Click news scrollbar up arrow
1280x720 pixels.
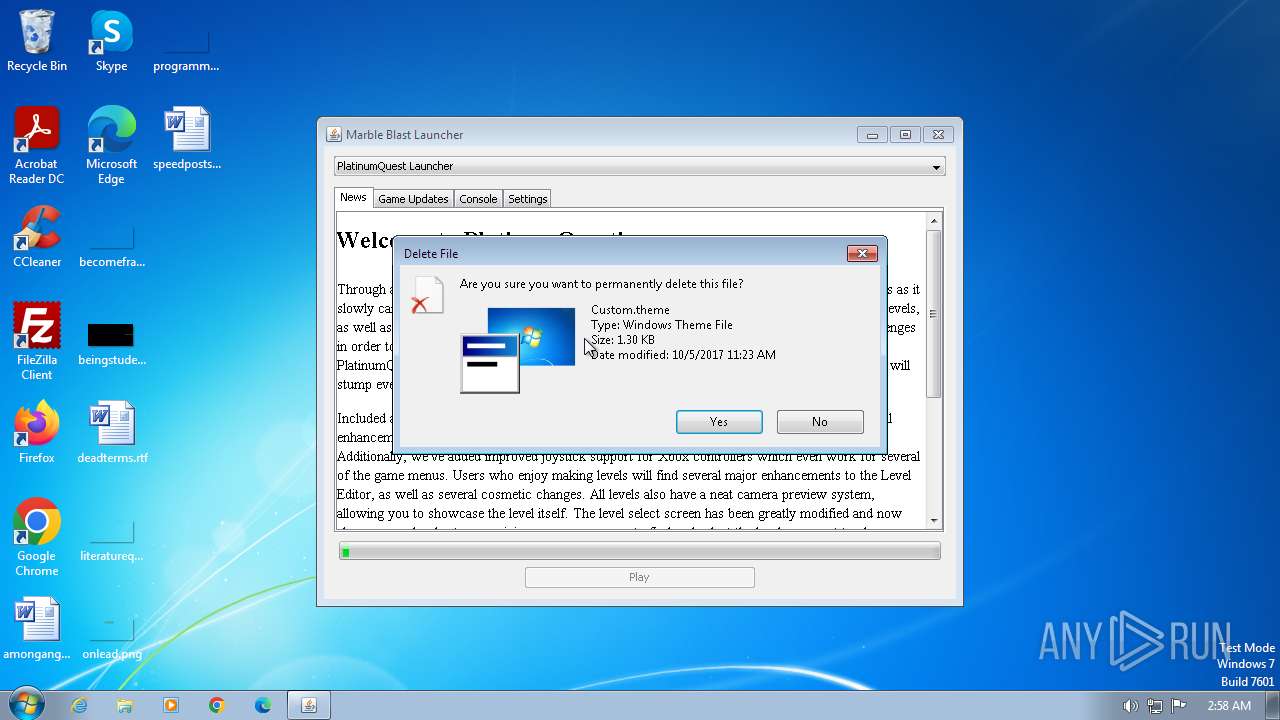click(x=934, y=221)
